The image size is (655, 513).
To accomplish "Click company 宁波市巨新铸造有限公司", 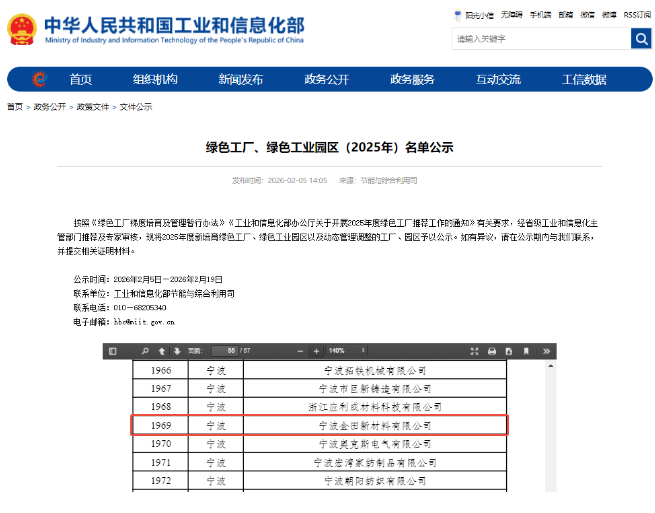I will (375, 389).
